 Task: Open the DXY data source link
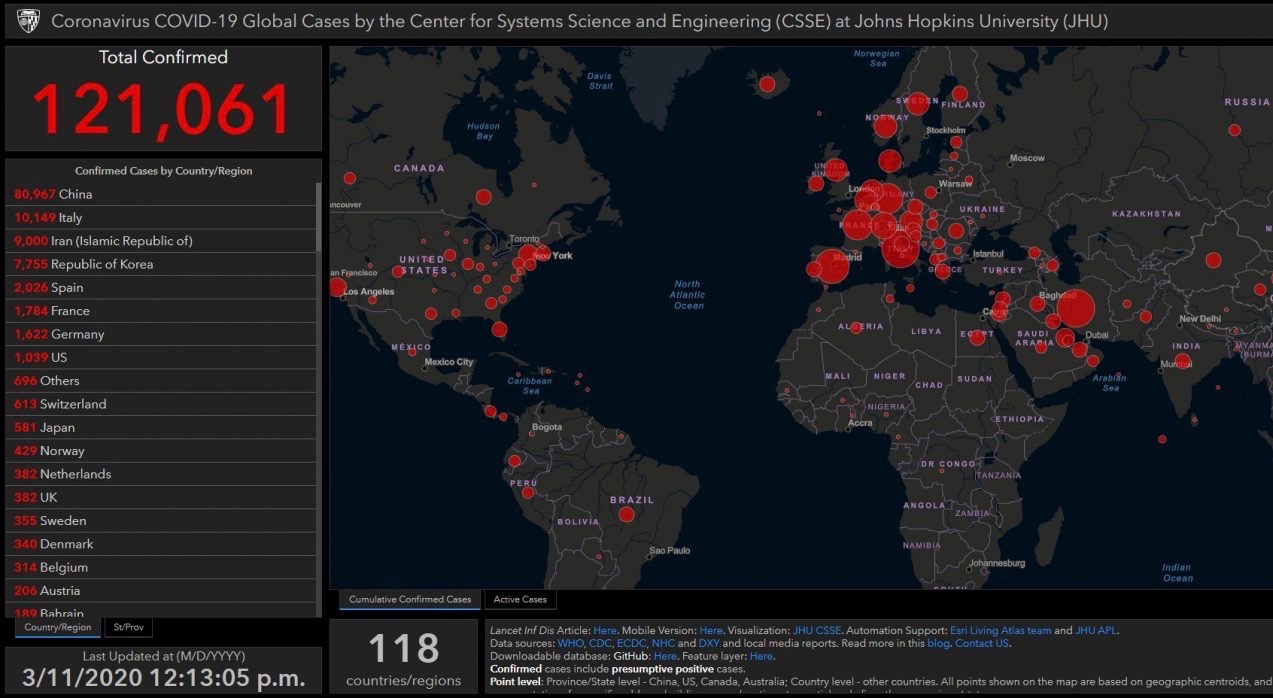click(709, 643)
